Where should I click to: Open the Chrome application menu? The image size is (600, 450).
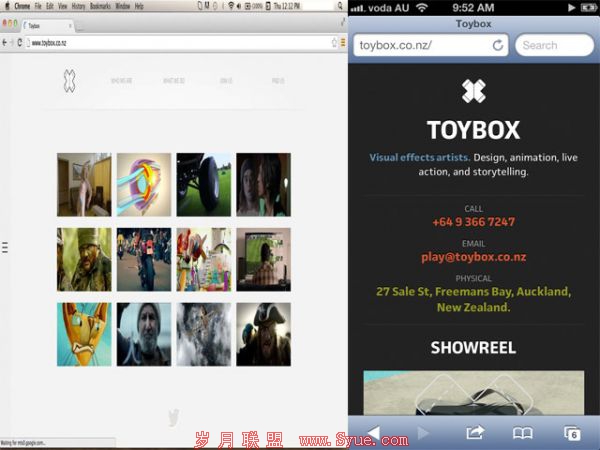[x=22, y=6]
